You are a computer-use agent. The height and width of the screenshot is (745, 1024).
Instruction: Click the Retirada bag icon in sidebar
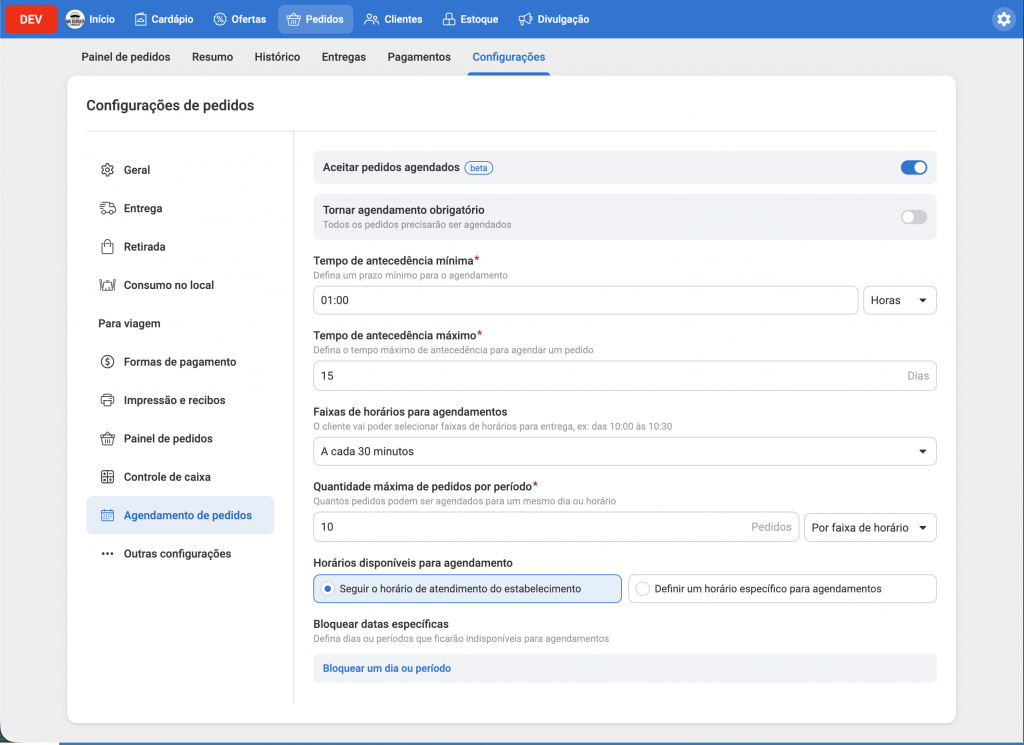pyautogui.click(x=108, y=246)
